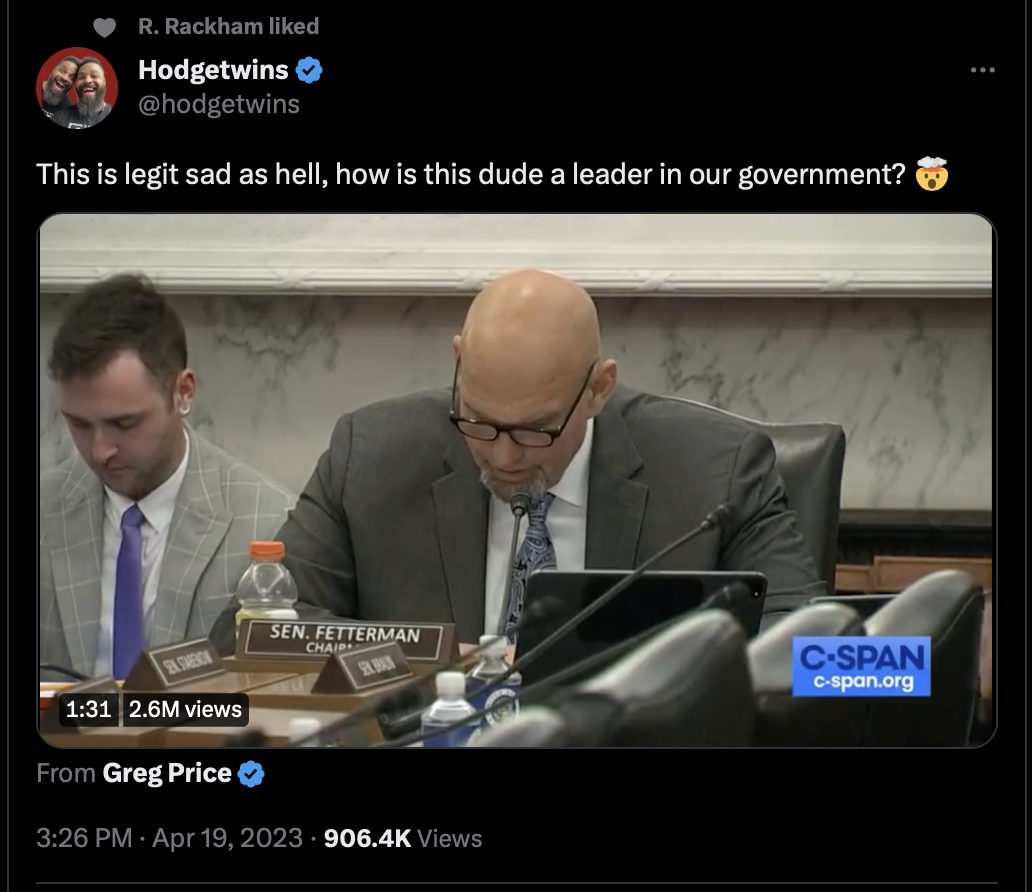Click the blue verified badge next to Hodgetwins
The height and width of the screenshot is (892, 1032).
[x=309, y=70]
